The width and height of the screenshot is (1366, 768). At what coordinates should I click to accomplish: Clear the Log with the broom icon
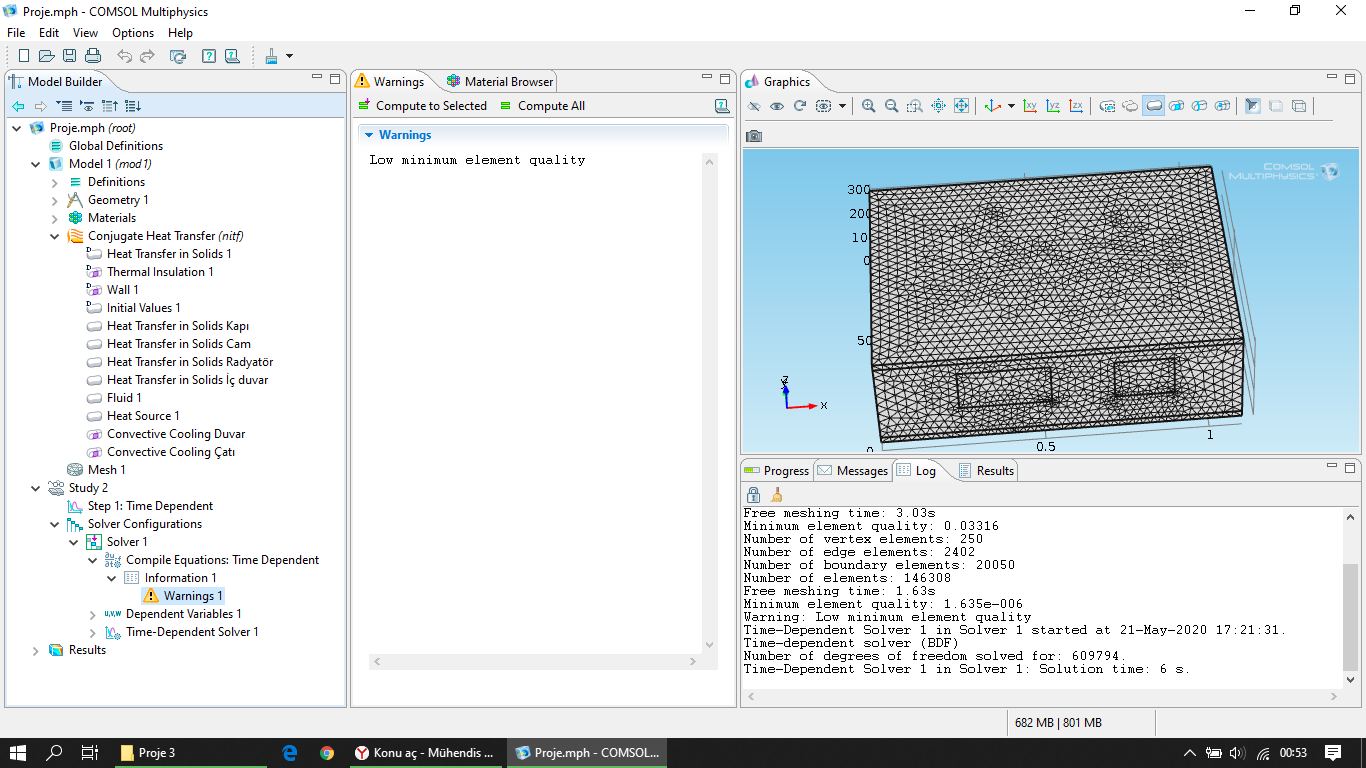click(776, 495)
